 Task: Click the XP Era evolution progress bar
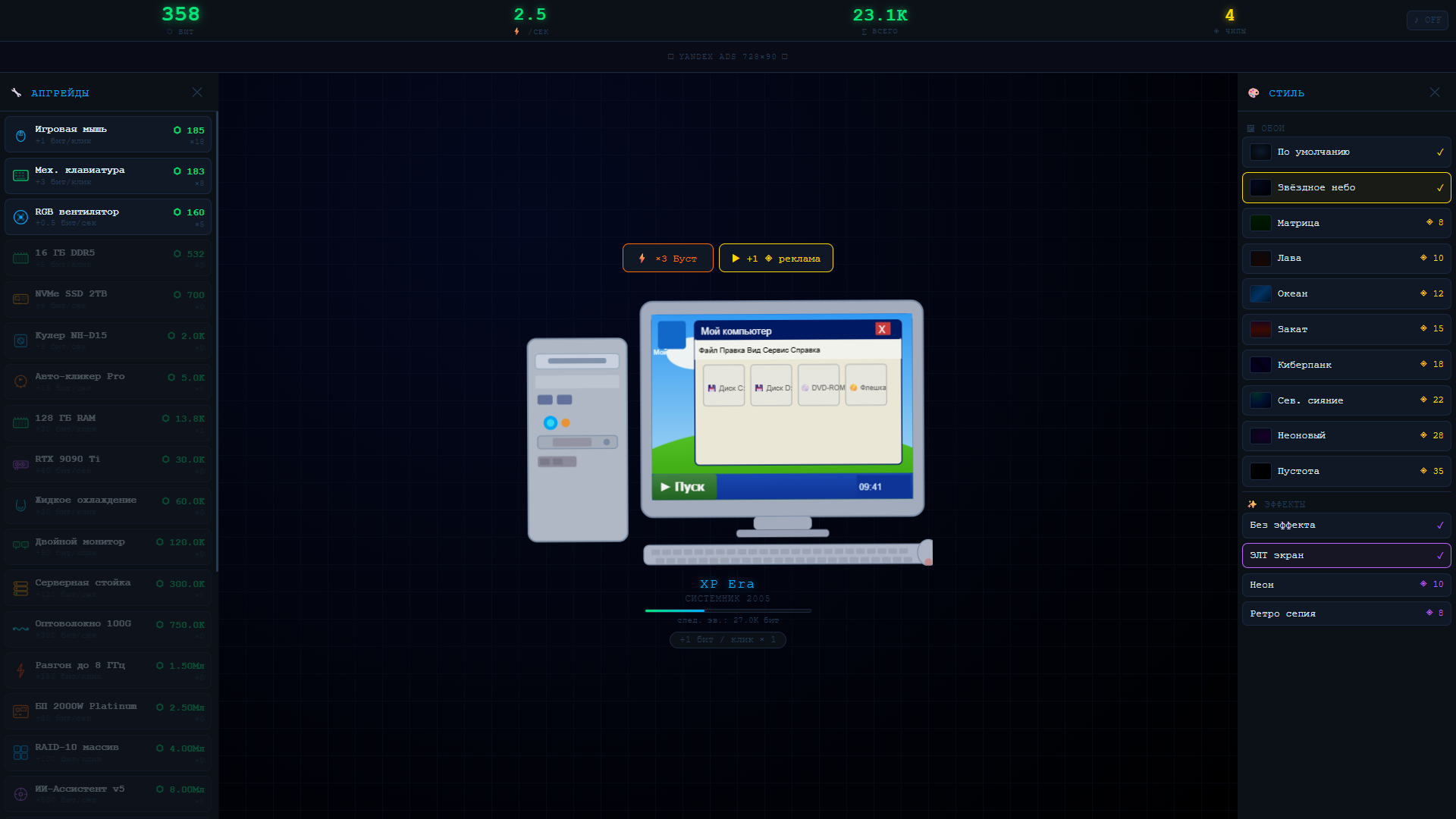[x=727, y=610]
